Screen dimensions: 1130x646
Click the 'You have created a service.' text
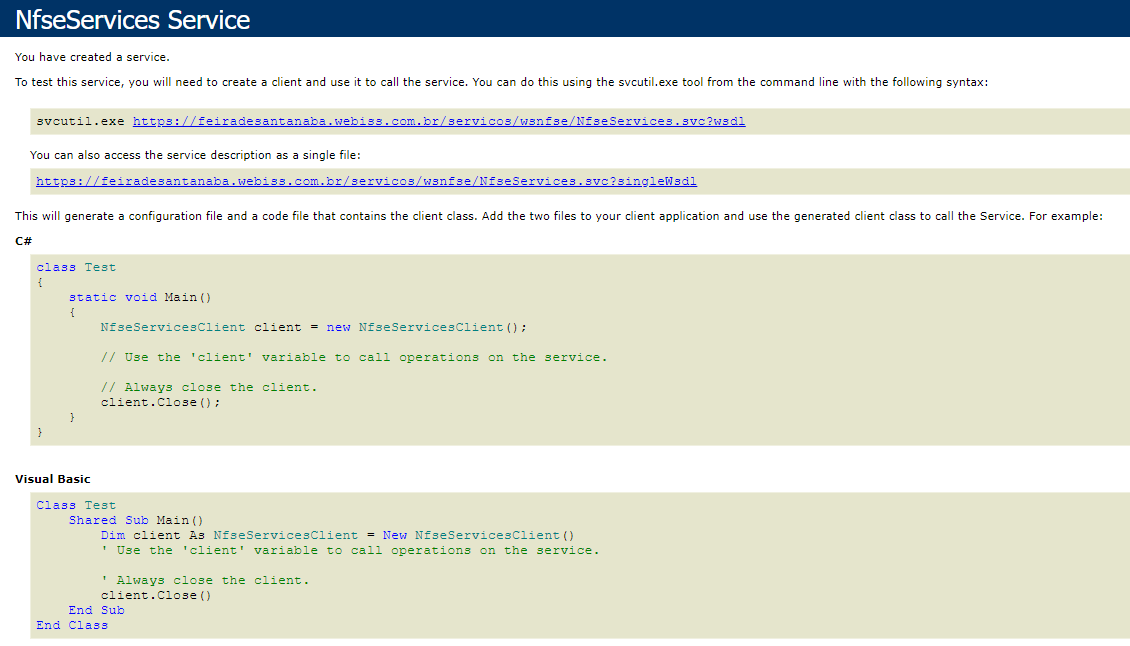click(x=92, y=57)
